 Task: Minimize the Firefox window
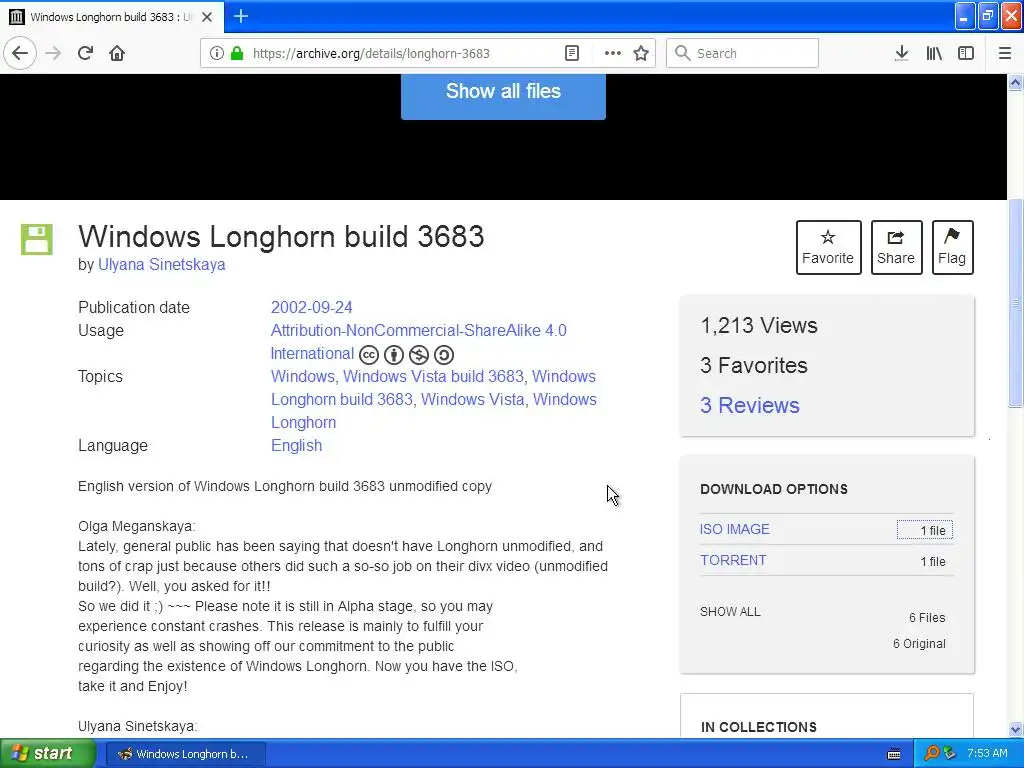click(x=965, y=16)
